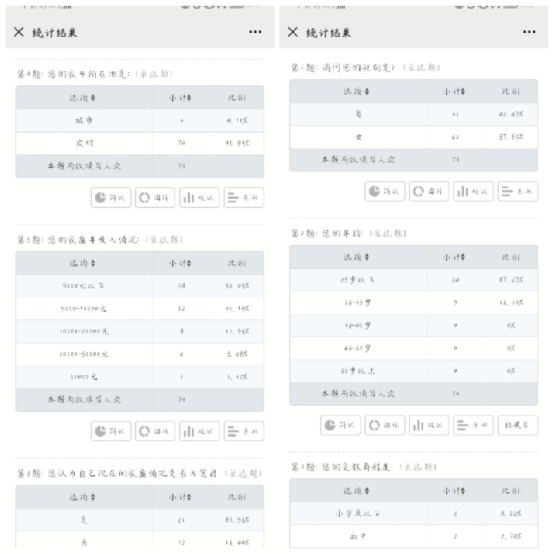Toggle 隐藏零 hide-zero button under age table
This screenshot has height=553, width=553.
tap(518, 425)
